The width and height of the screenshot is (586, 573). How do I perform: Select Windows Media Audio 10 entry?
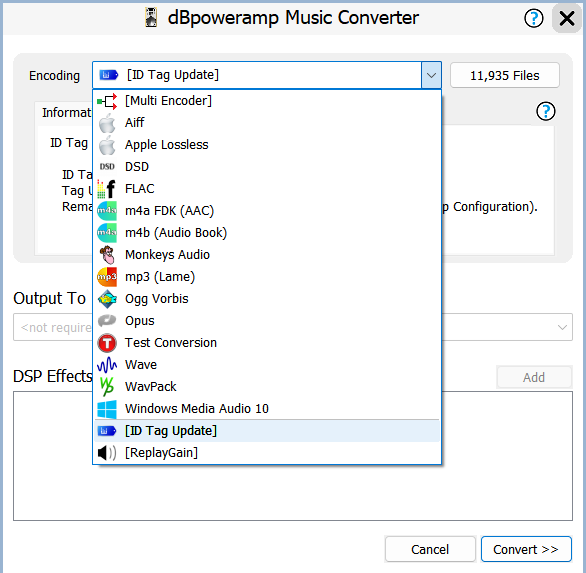point(267,409)
